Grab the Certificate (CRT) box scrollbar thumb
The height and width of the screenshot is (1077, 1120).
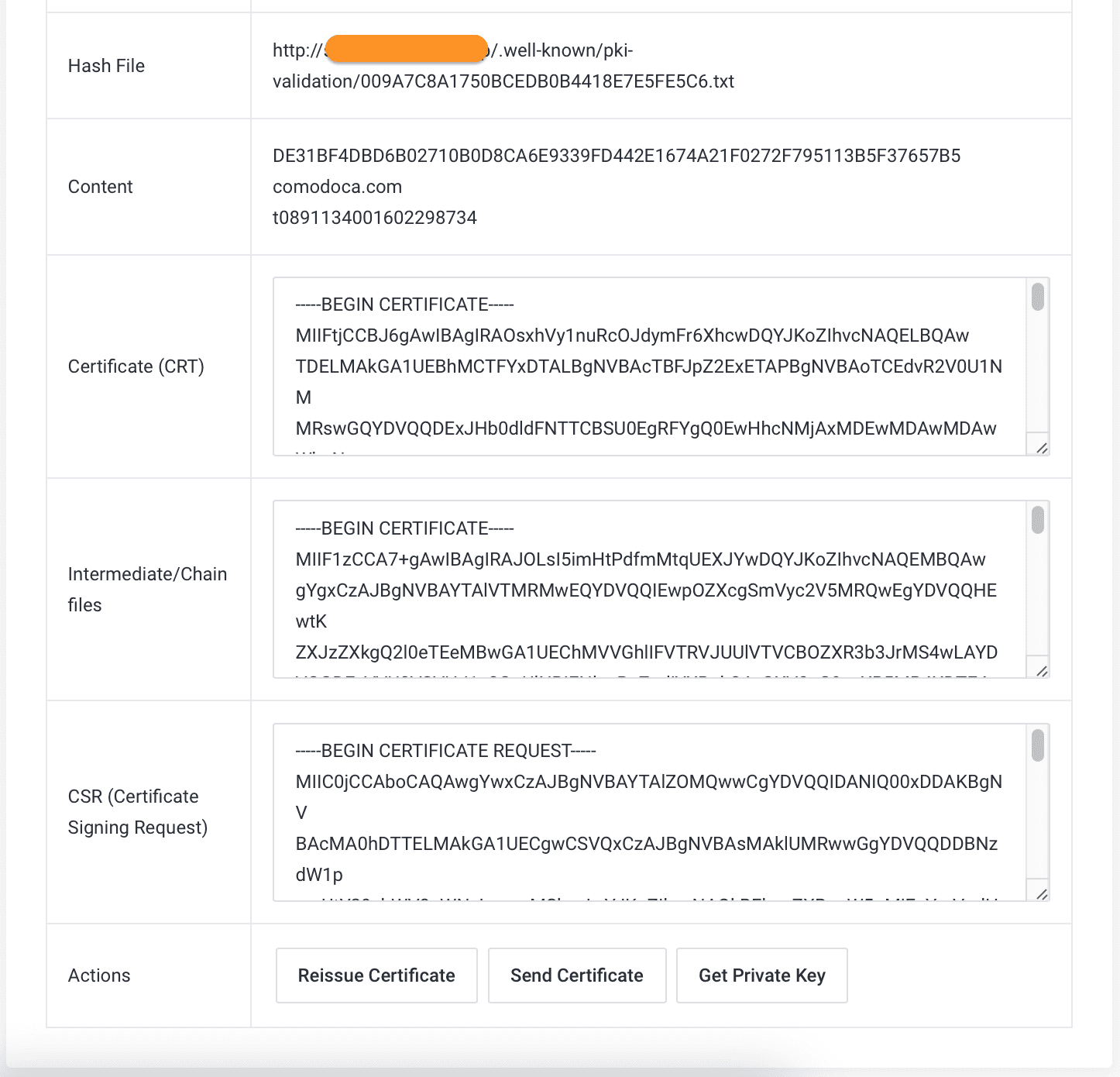(1038, 297)
